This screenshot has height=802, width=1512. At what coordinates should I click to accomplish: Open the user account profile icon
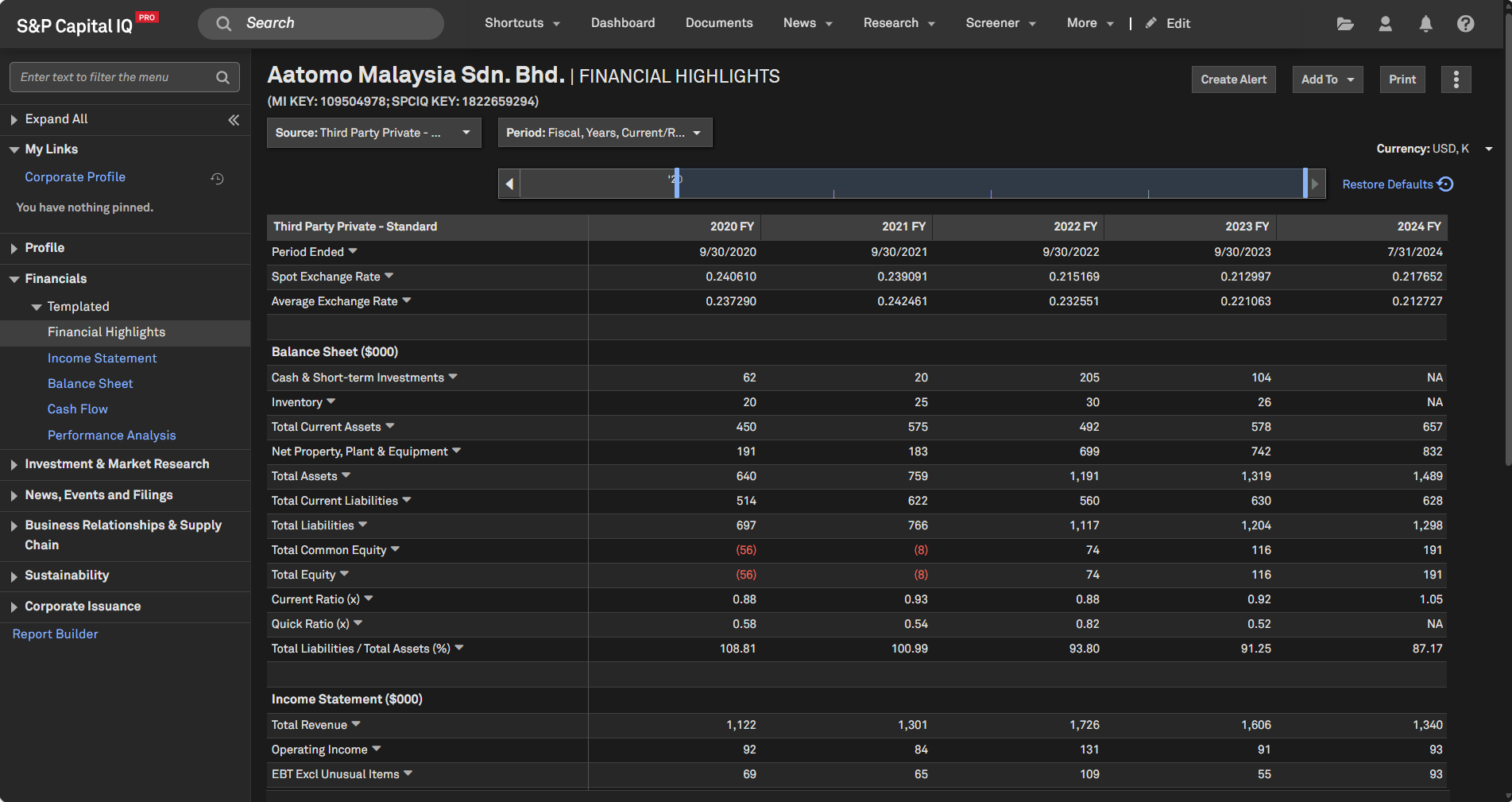click(1385, 24)
